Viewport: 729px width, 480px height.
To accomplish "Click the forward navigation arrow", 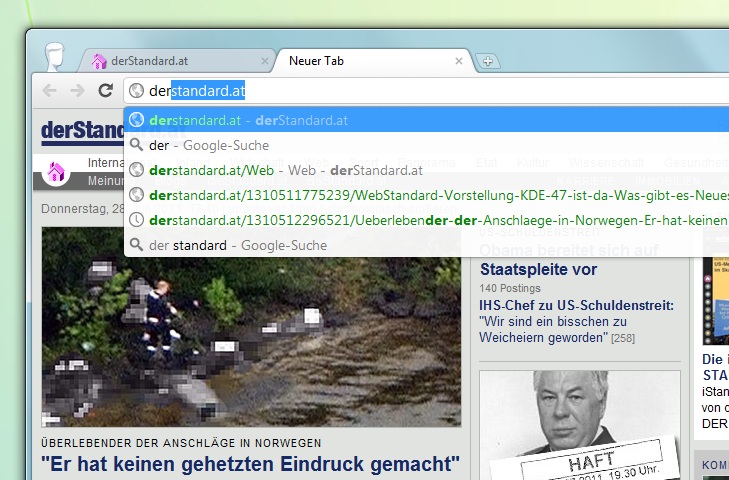I will click(77, 90).
